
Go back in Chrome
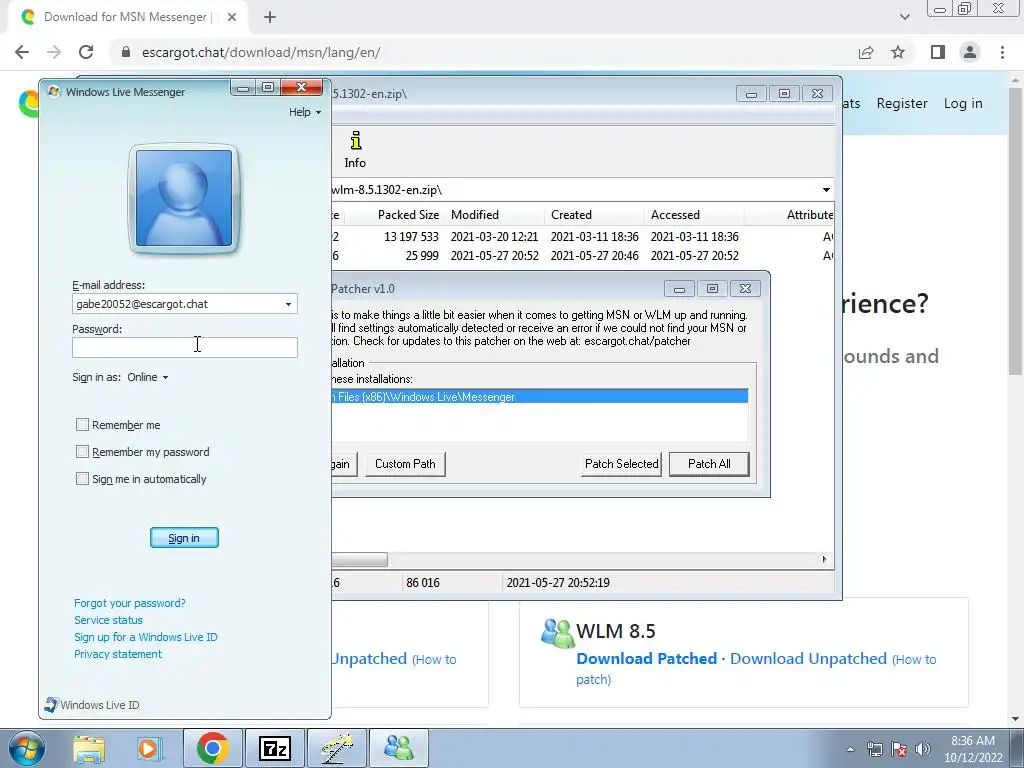pyautogui.click(x=22, y=52)
